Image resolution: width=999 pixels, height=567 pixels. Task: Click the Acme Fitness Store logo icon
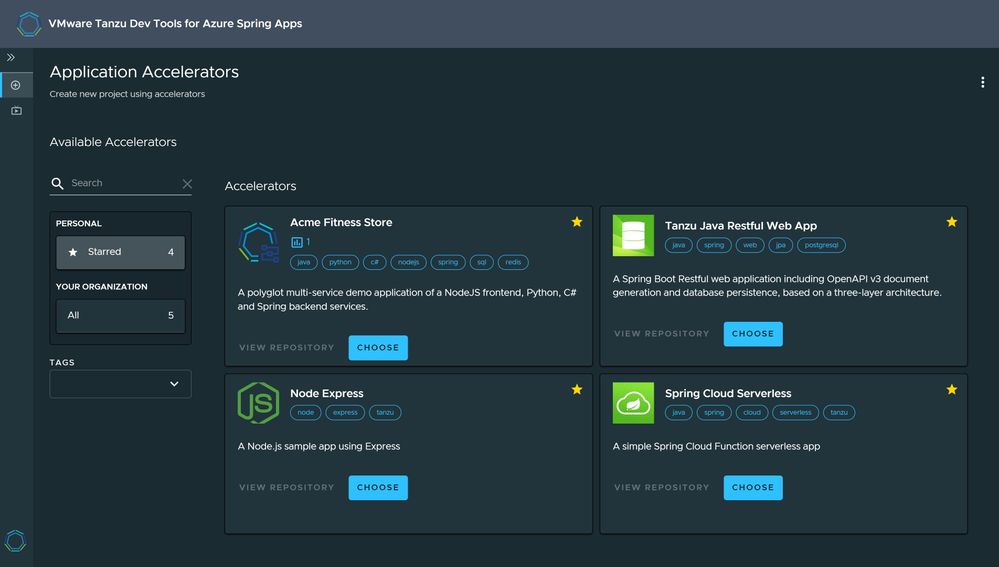(x=258, y=242)
